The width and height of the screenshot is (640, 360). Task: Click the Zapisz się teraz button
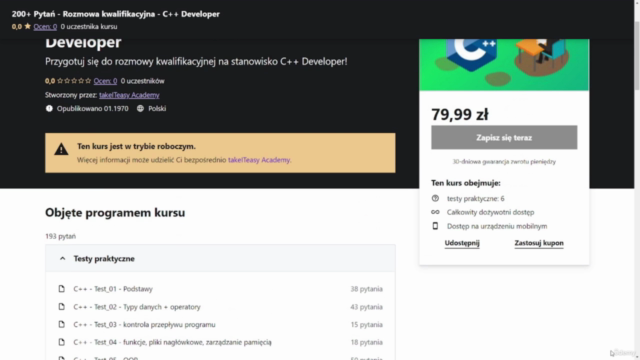(504, 138)
